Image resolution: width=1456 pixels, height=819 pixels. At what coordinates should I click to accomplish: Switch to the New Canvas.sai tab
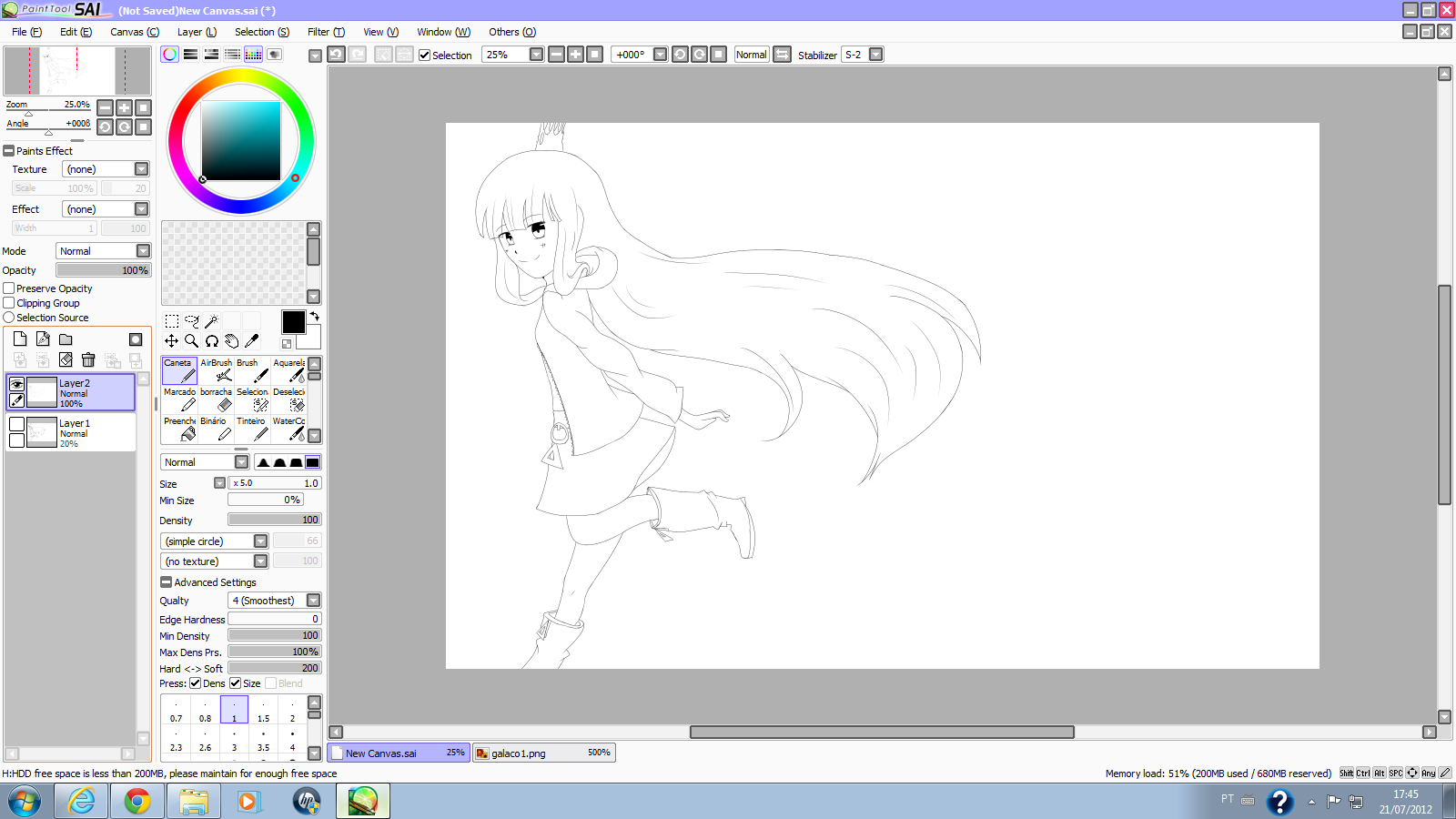(x=399, y=753)
